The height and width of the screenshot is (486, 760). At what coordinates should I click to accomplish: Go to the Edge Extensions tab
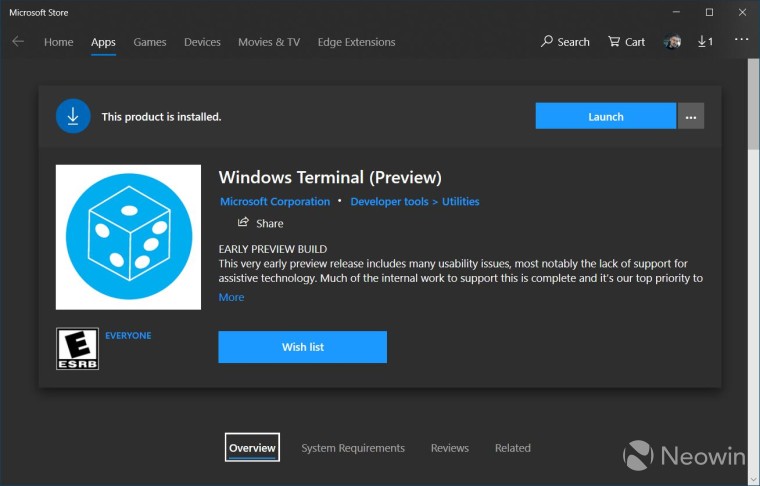click(356, 42)
